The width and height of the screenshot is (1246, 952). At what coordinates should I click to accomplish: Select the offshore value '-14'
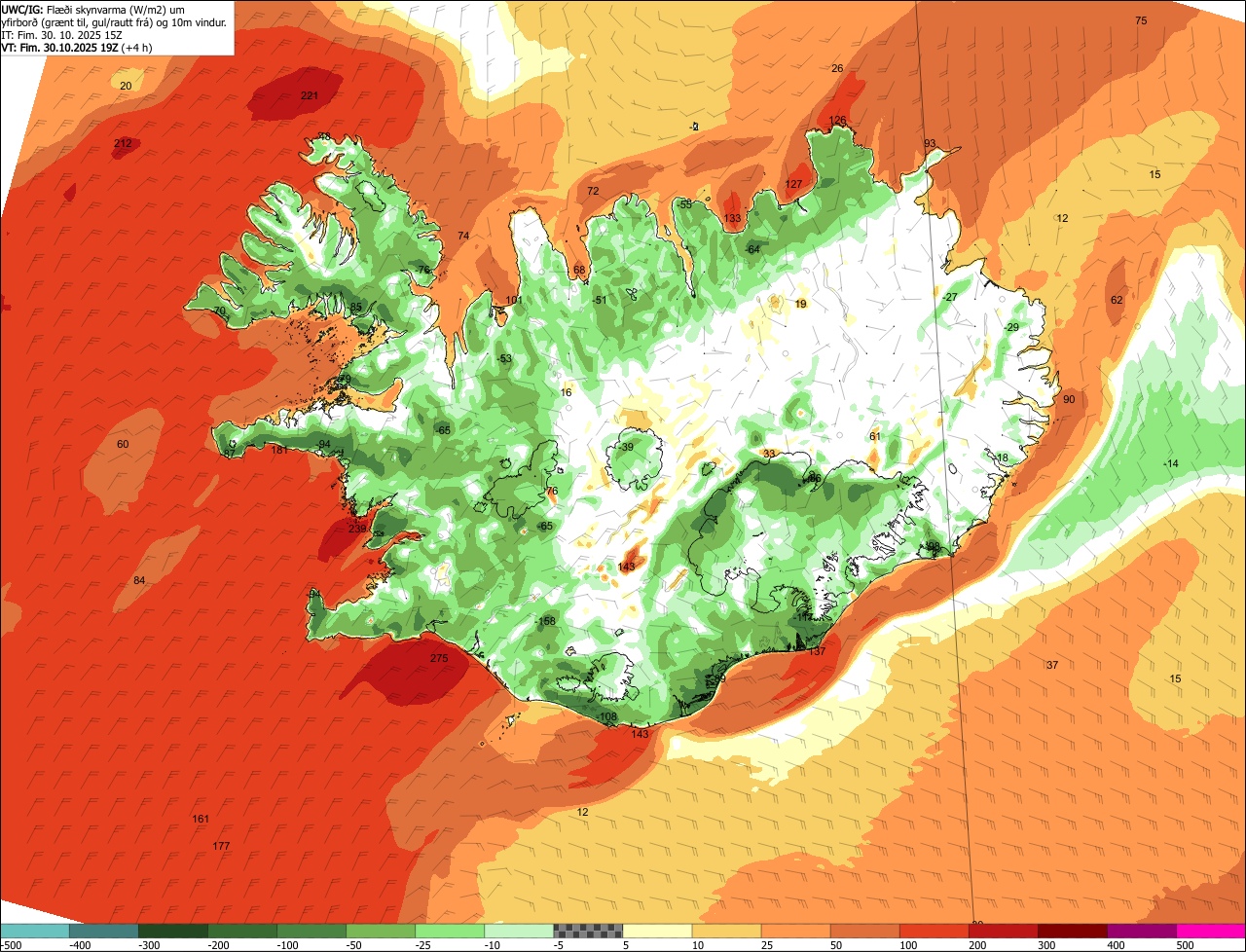[x=1170, y=463]
